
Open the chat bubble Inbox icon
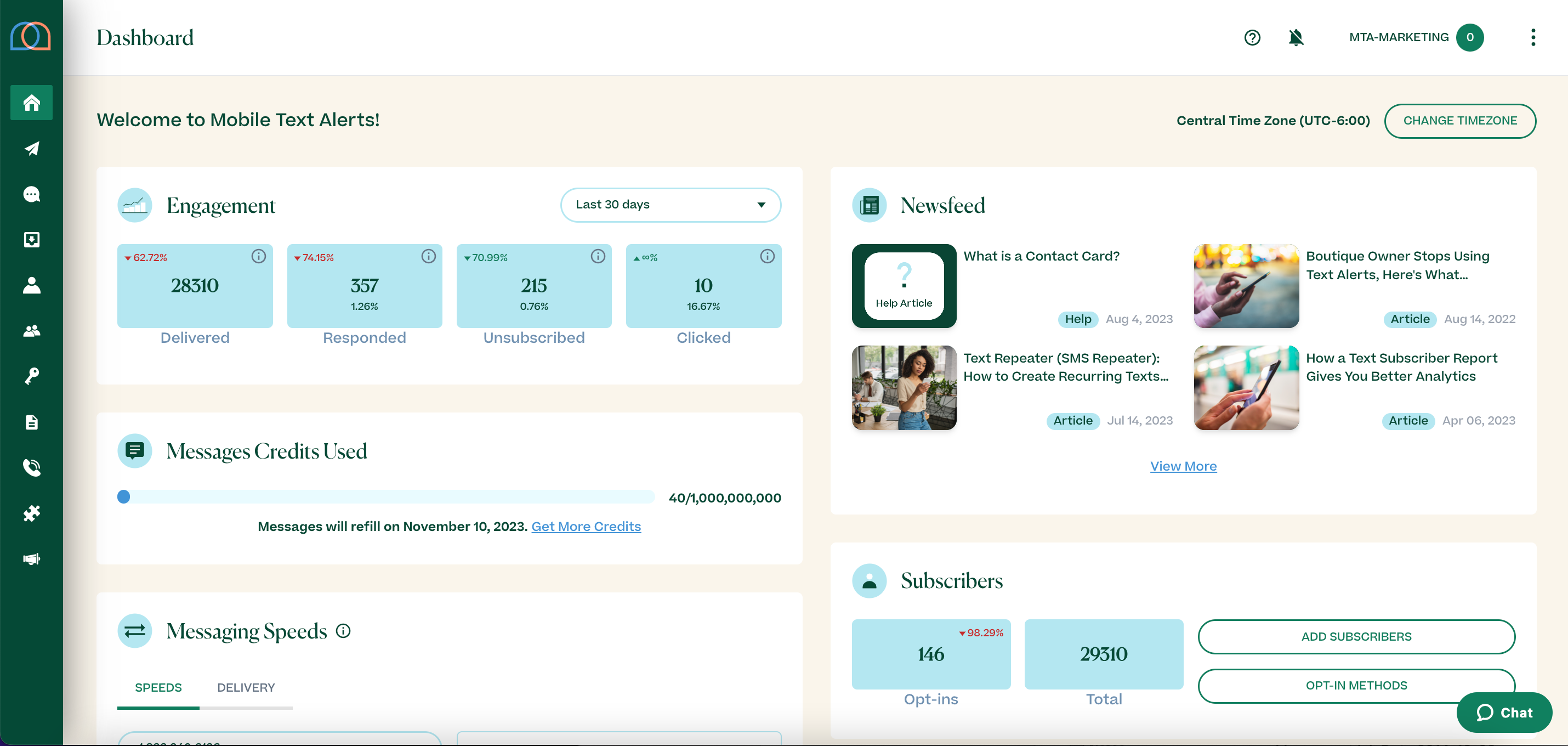point(32,194)
